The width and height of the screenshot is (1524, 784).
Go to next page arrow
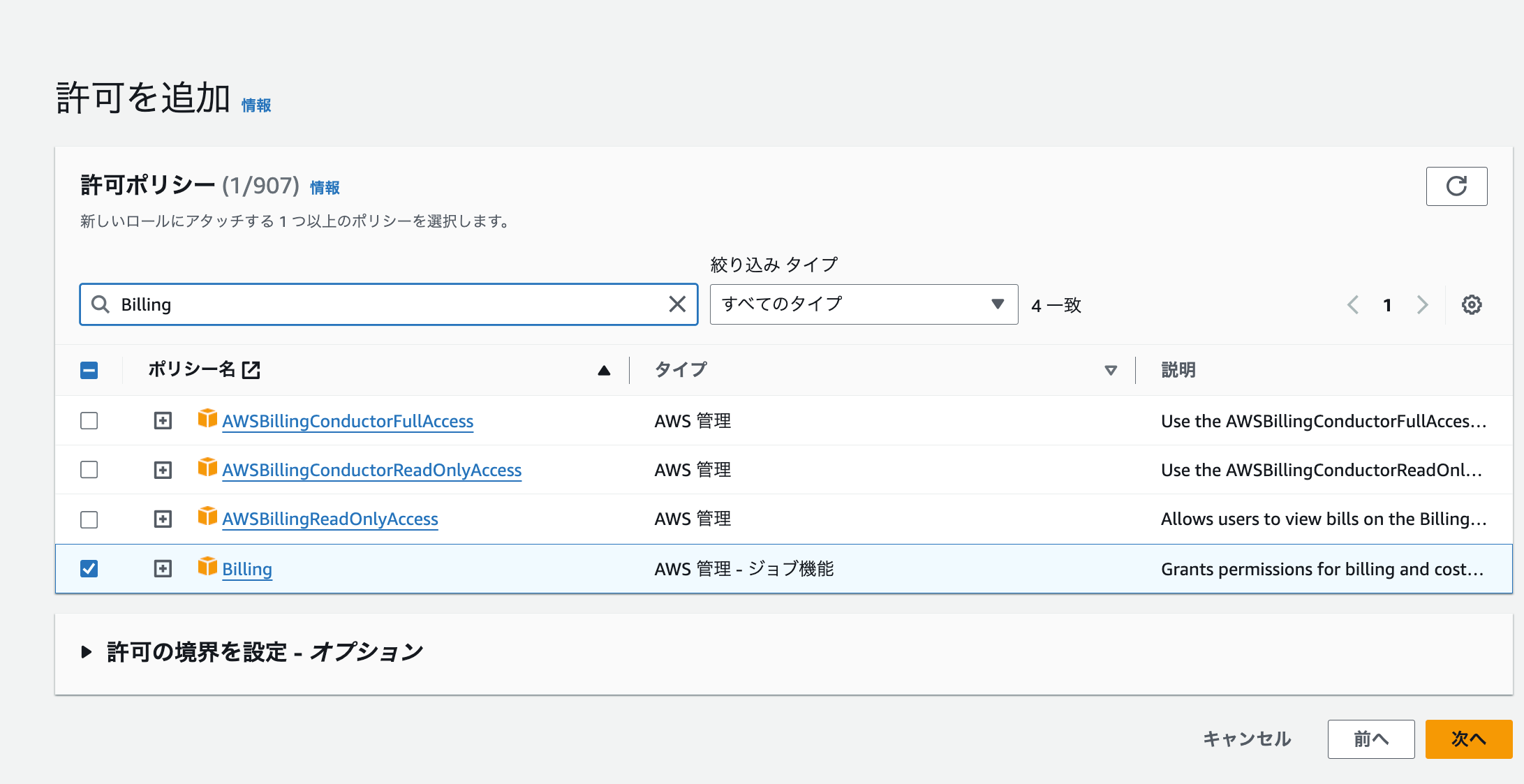1422,304
